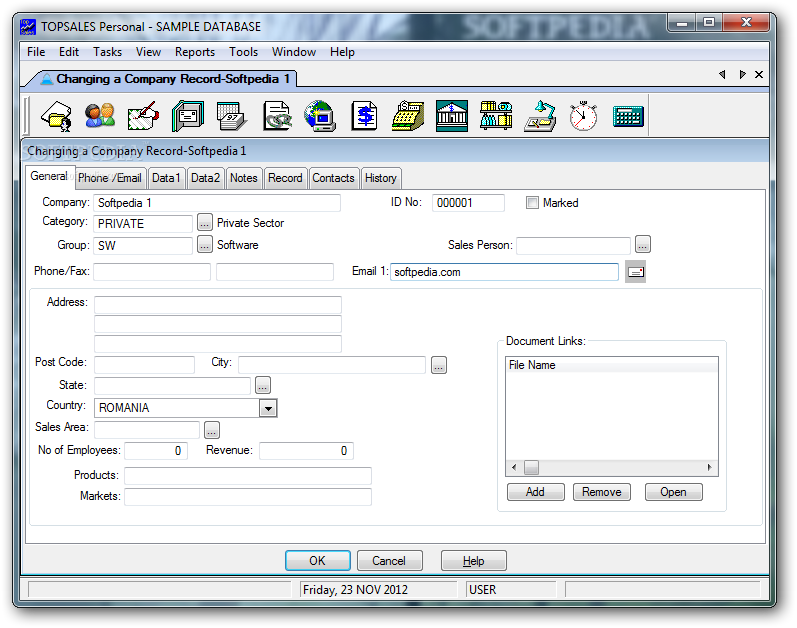797x628 pixels.
Task: Launch the calculator icon
Action: tap(628, 116)
